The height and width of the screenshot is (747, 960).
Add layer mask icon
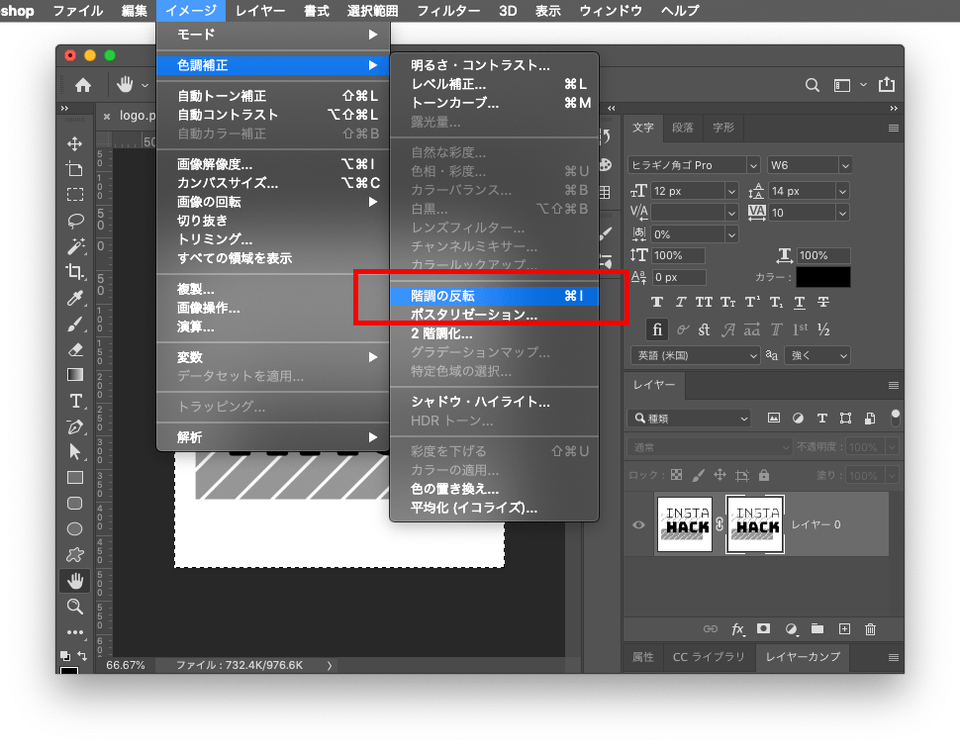click(763, 629)
